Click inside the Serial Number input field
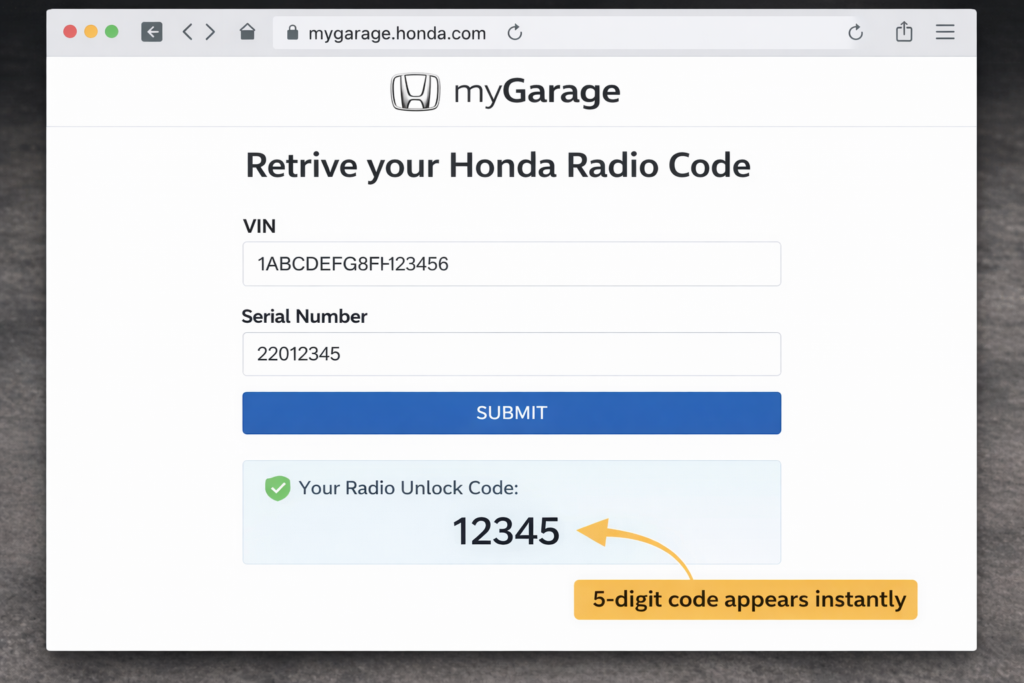Viewport: 1024px width, 683px height. [x=511, y=353]
